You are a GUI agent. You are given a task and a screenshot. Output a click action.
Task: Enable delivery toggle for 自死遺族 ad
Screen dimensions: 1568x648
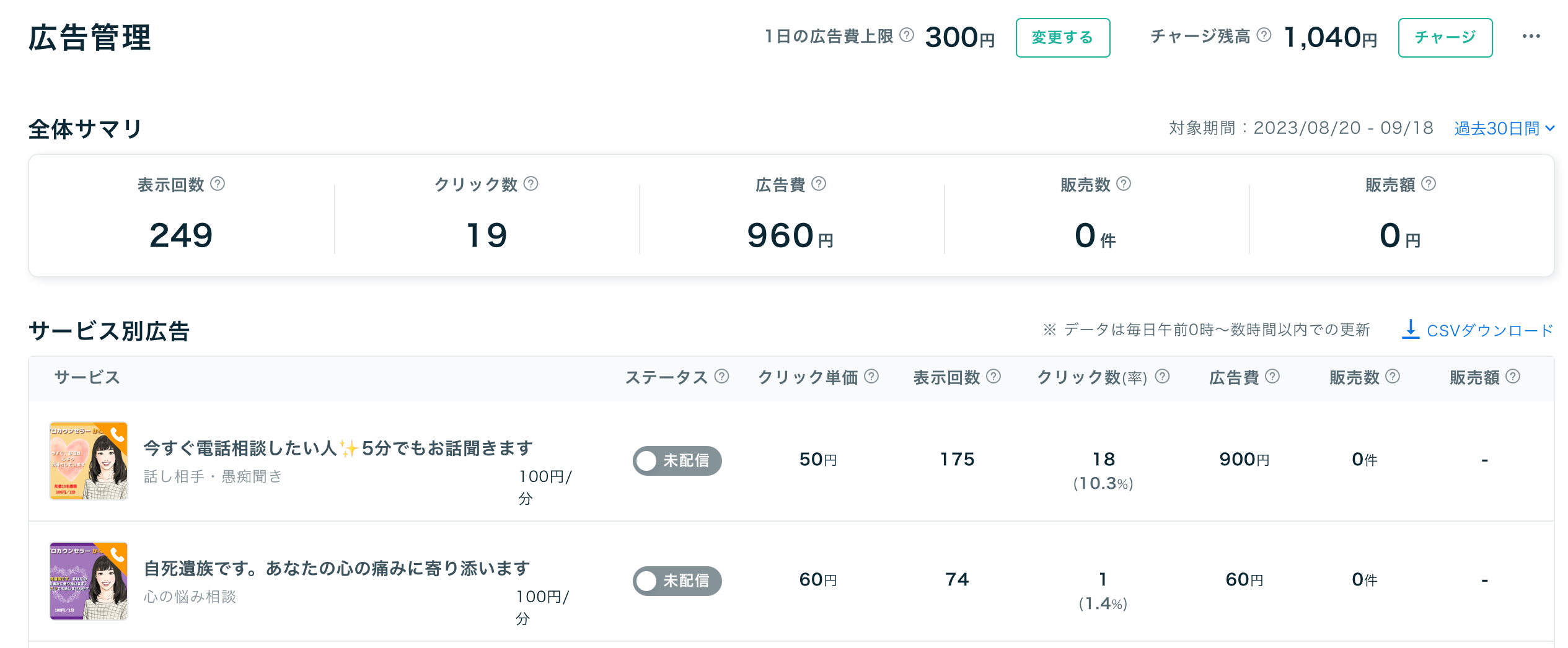[x=677, y=581]
